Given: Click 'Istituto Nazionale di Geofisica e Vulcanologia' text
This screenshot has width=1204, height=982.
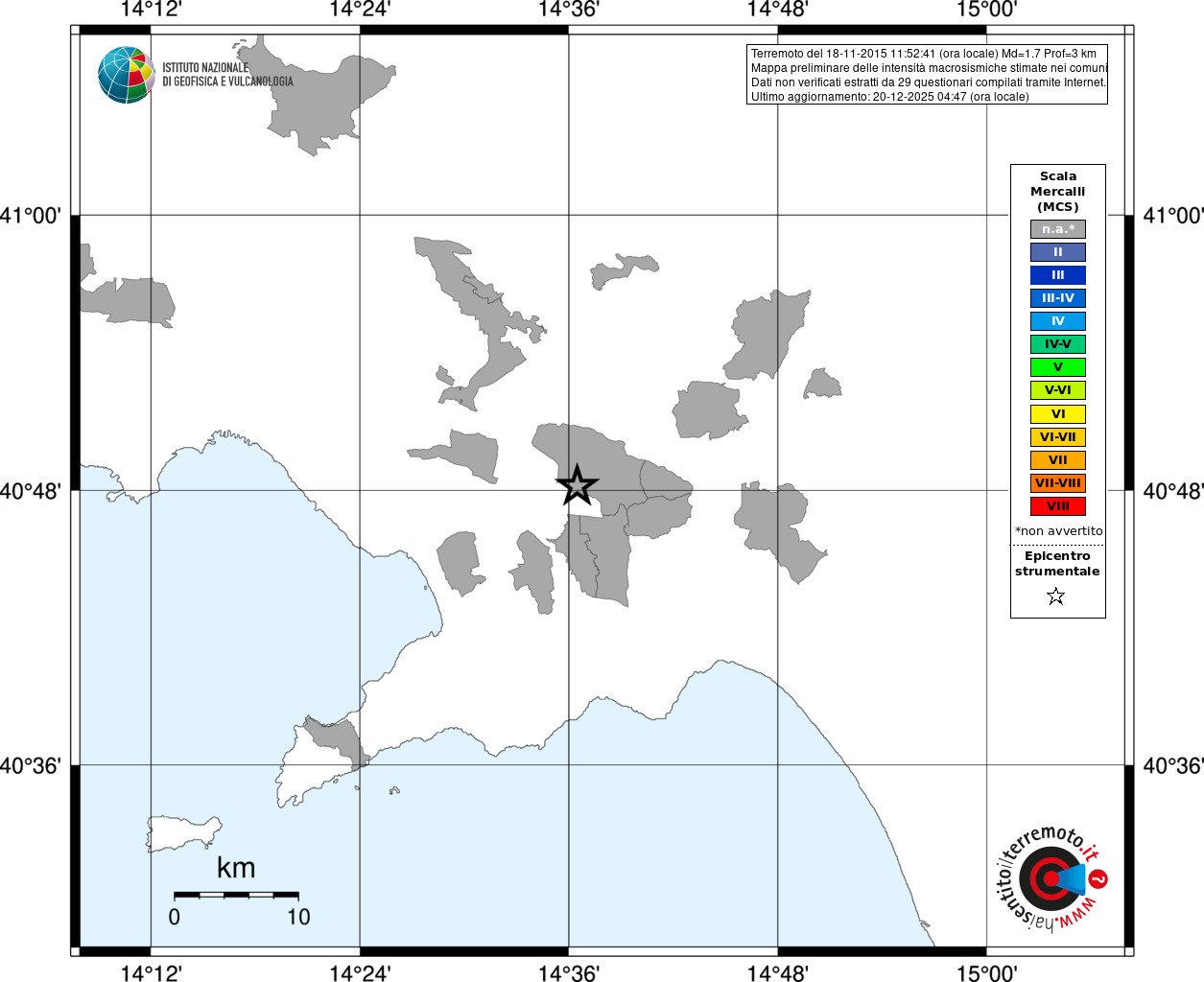Looking at the screenshot, I should click(227, 75).
